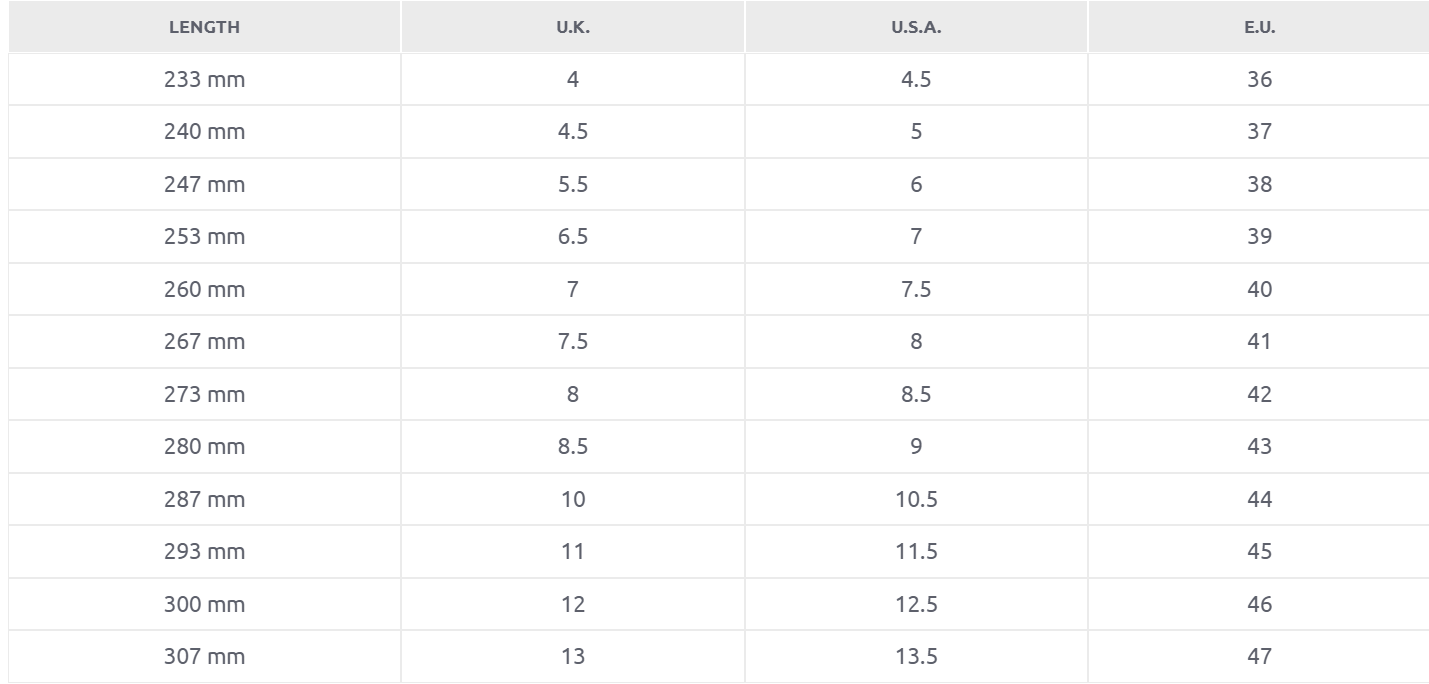The width and height of the screenshot is (1429, 684).
Task: Click the LENGTH column header
Action: (x=204, y=28)
